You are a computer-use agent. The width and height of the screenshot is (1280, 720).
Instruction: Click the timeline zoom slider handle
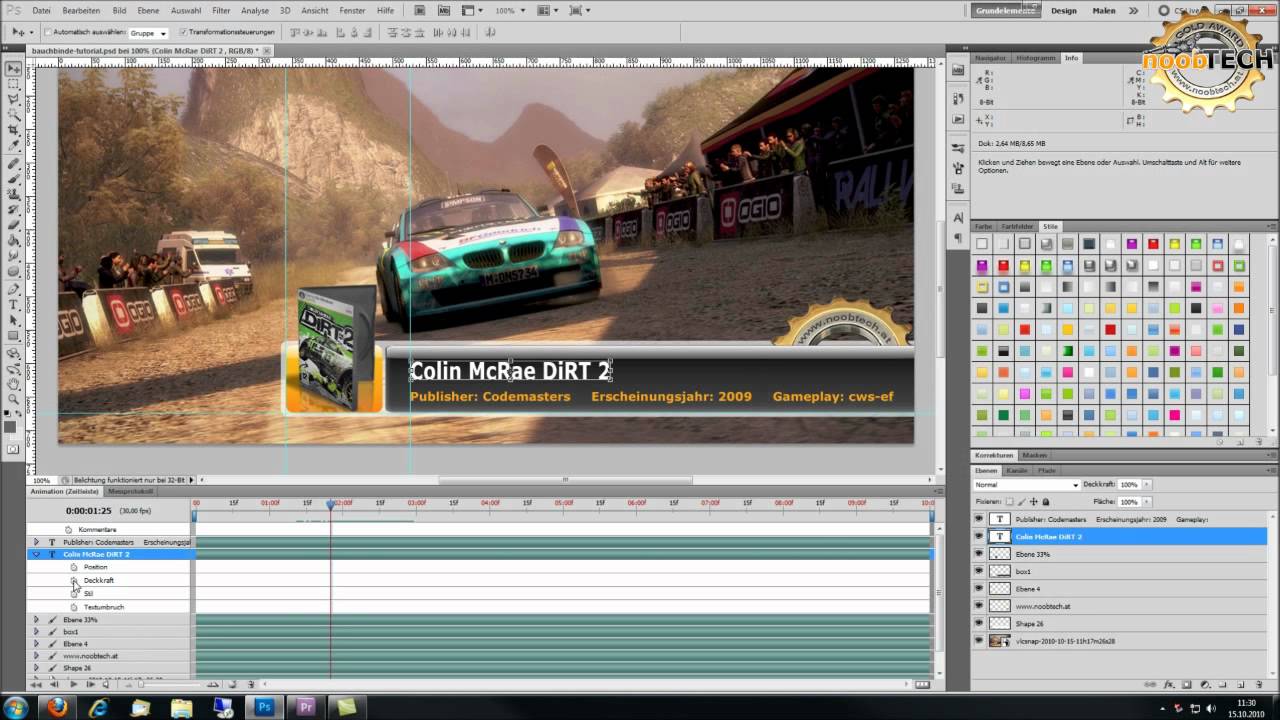click(x=141, y=684)
